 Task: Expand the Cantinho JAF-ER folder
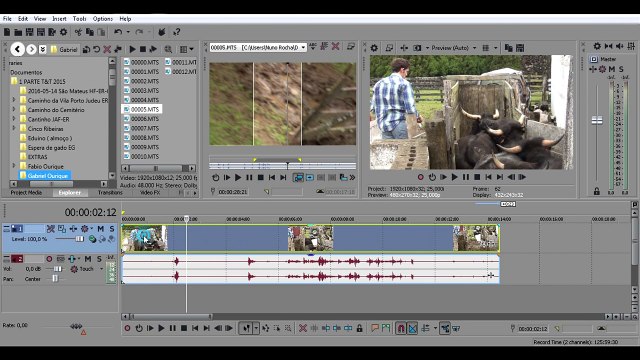point(14,119)
